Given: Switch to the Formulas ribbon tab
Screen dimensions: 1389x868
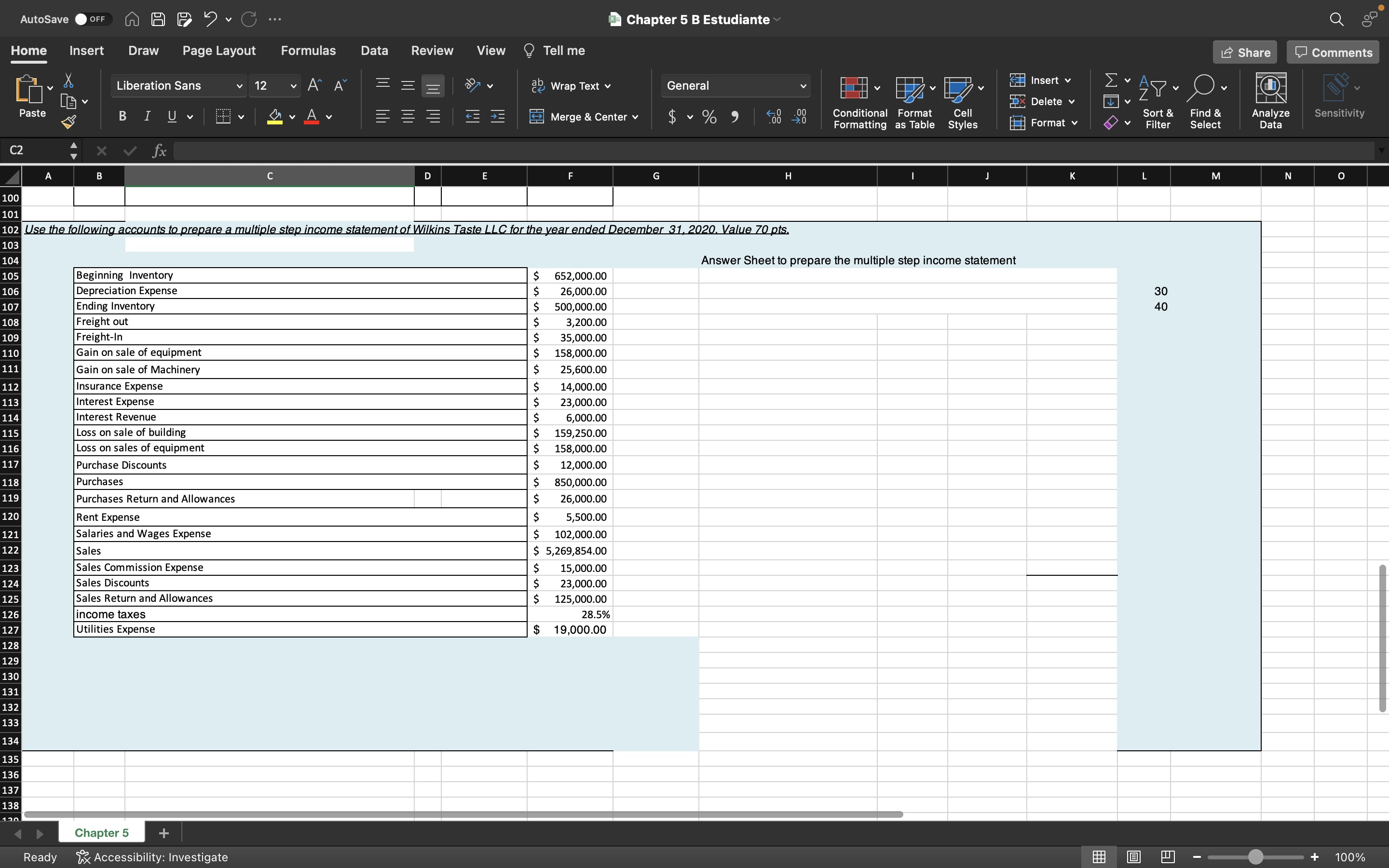Looking at the screenshot, I should 308,51.
